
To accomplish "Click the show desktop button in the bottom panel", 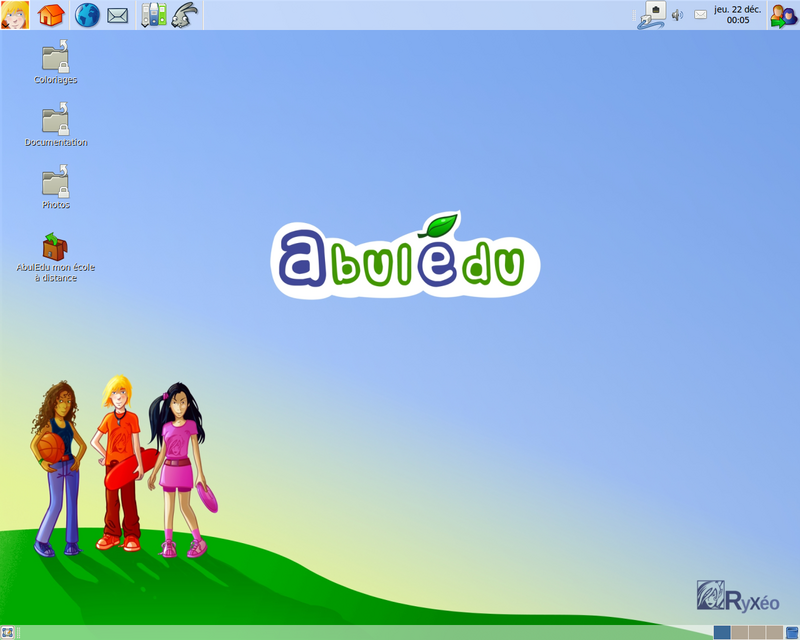I will point(7,633).
